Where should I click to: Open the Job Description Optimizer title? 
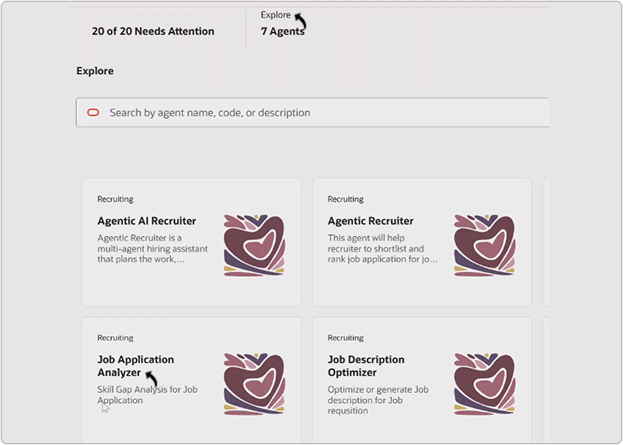[366, 366]
